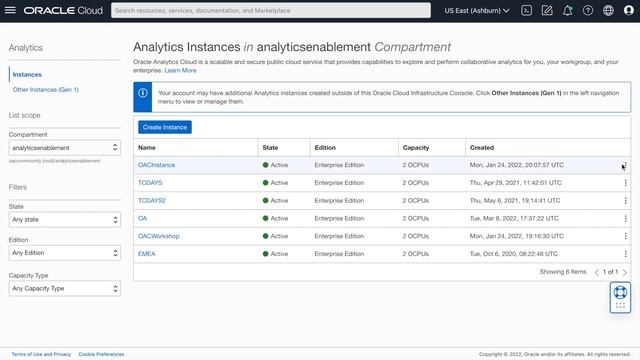Click the Create Instance button
Screen dimensions: 640x360
coord(165,127)
